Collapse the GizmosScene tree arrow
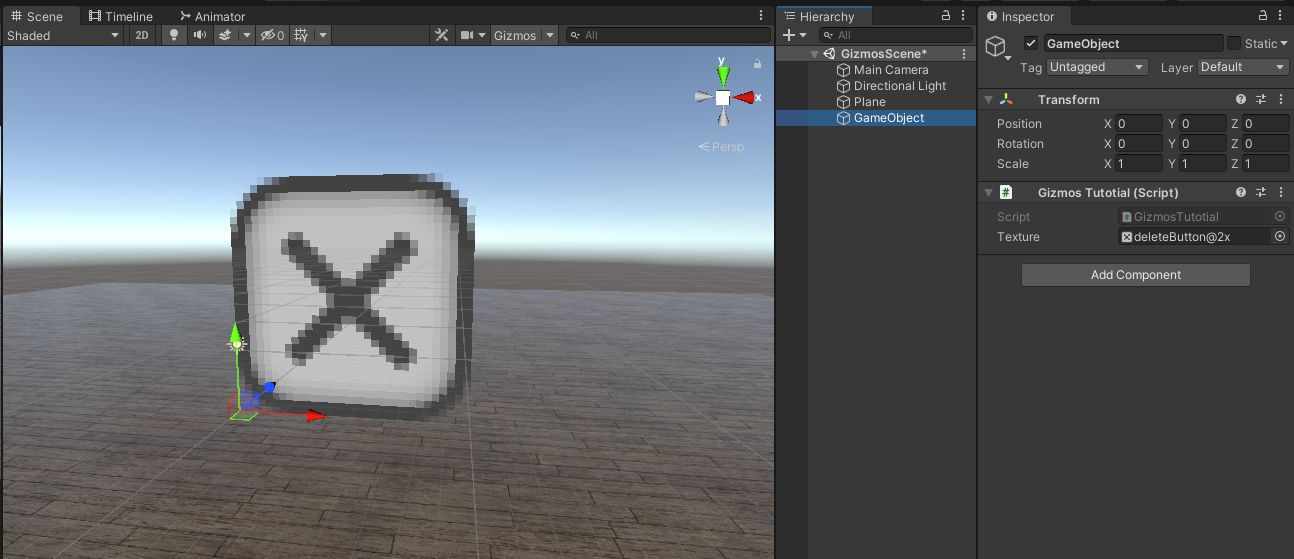This screenshot has height=559, width=1294. click(x=815, y=54)
